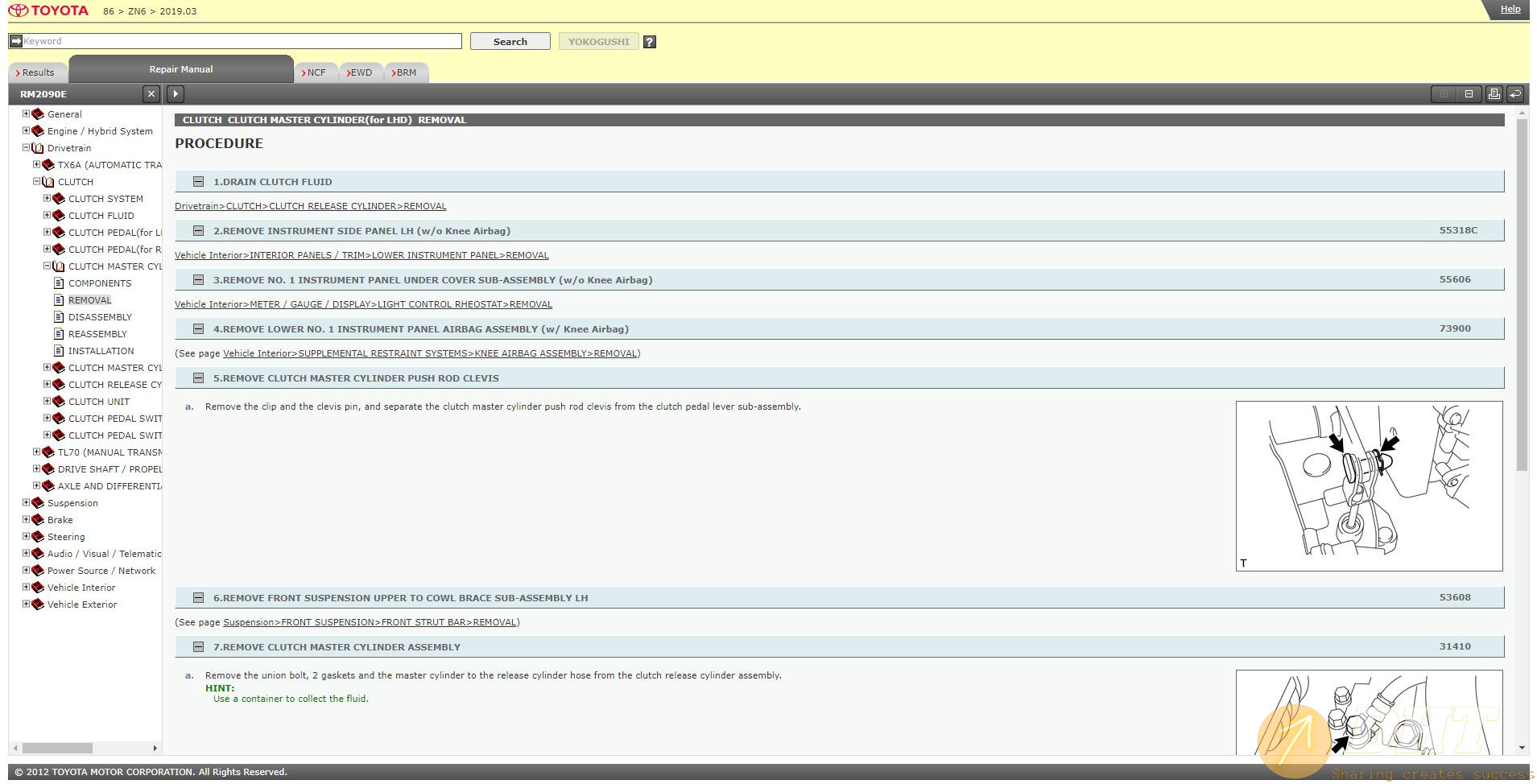Collapse step 3 INSTRUMENT PANEL UNDER COVER section
This screenshot has width=1537, height=784.
198,280
